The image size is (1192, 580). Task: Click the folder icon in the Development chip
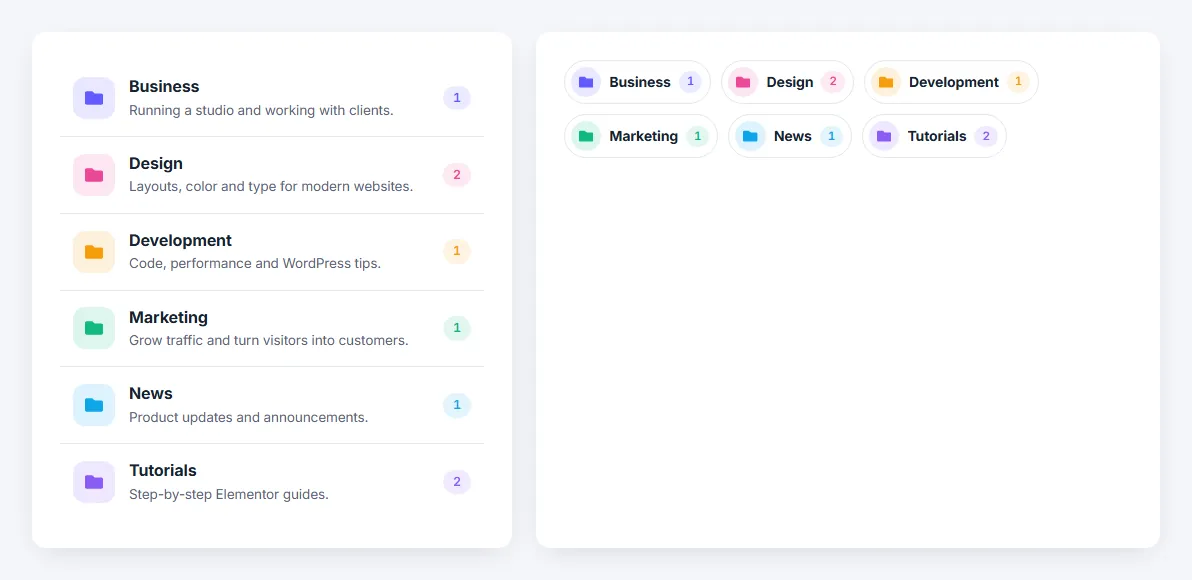(886, 82)
